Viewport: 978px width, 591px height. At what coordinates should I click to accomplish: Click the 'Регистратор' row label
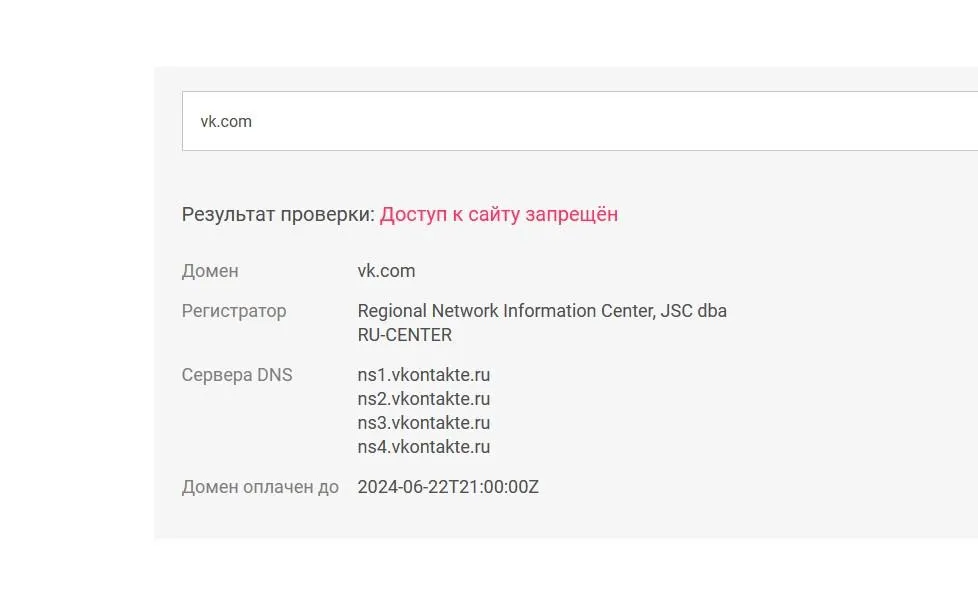tap(233, 311)
